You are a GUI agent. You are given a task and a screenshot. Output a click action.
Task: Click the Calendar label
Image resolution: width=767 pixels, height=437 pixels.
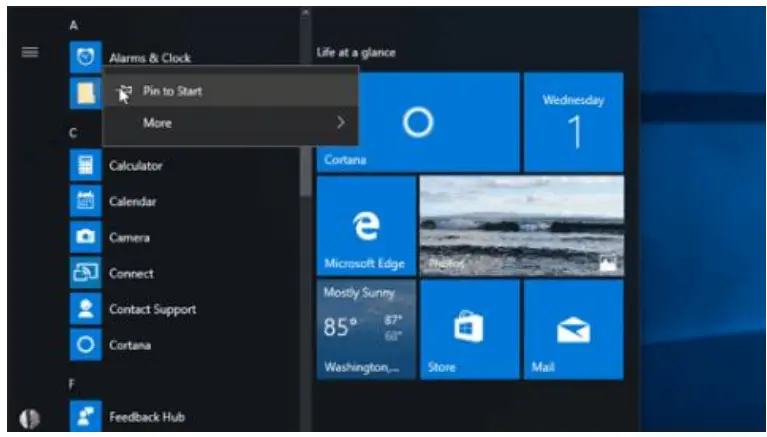click(x=133, y=201)
